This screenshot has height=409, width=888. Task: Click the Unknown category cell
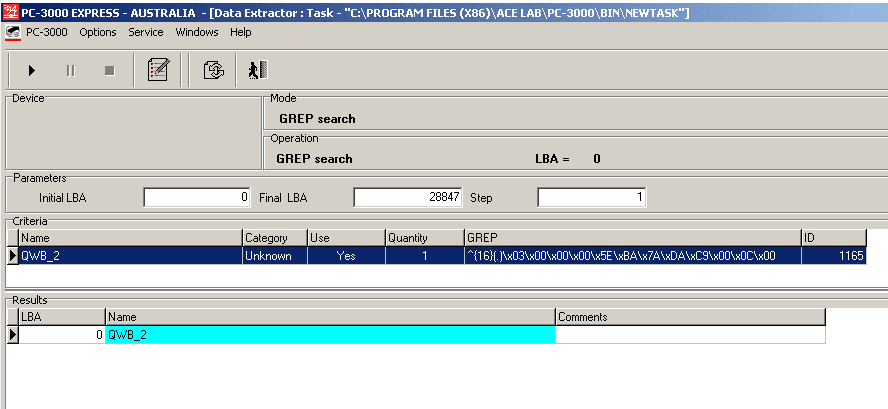tap(275, 255)
